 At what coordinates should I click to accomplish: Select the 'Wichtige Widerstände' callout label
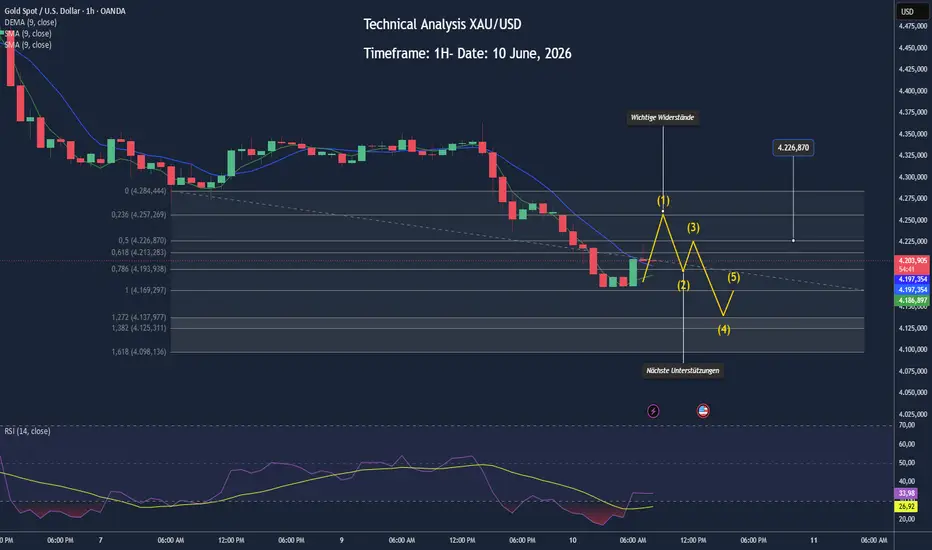click(x=662, y=118)
